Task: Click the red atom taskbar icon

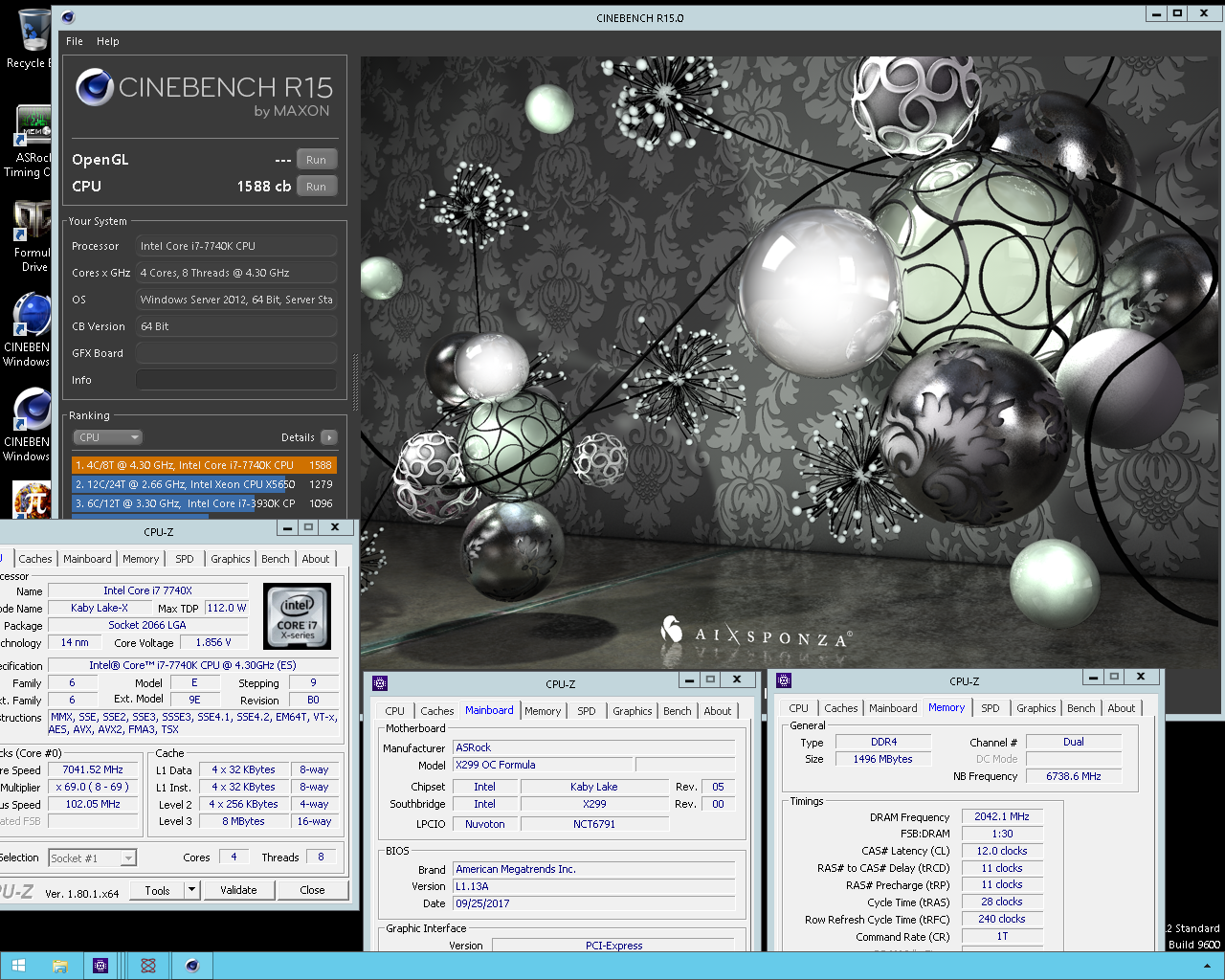Action: [147, 966]
